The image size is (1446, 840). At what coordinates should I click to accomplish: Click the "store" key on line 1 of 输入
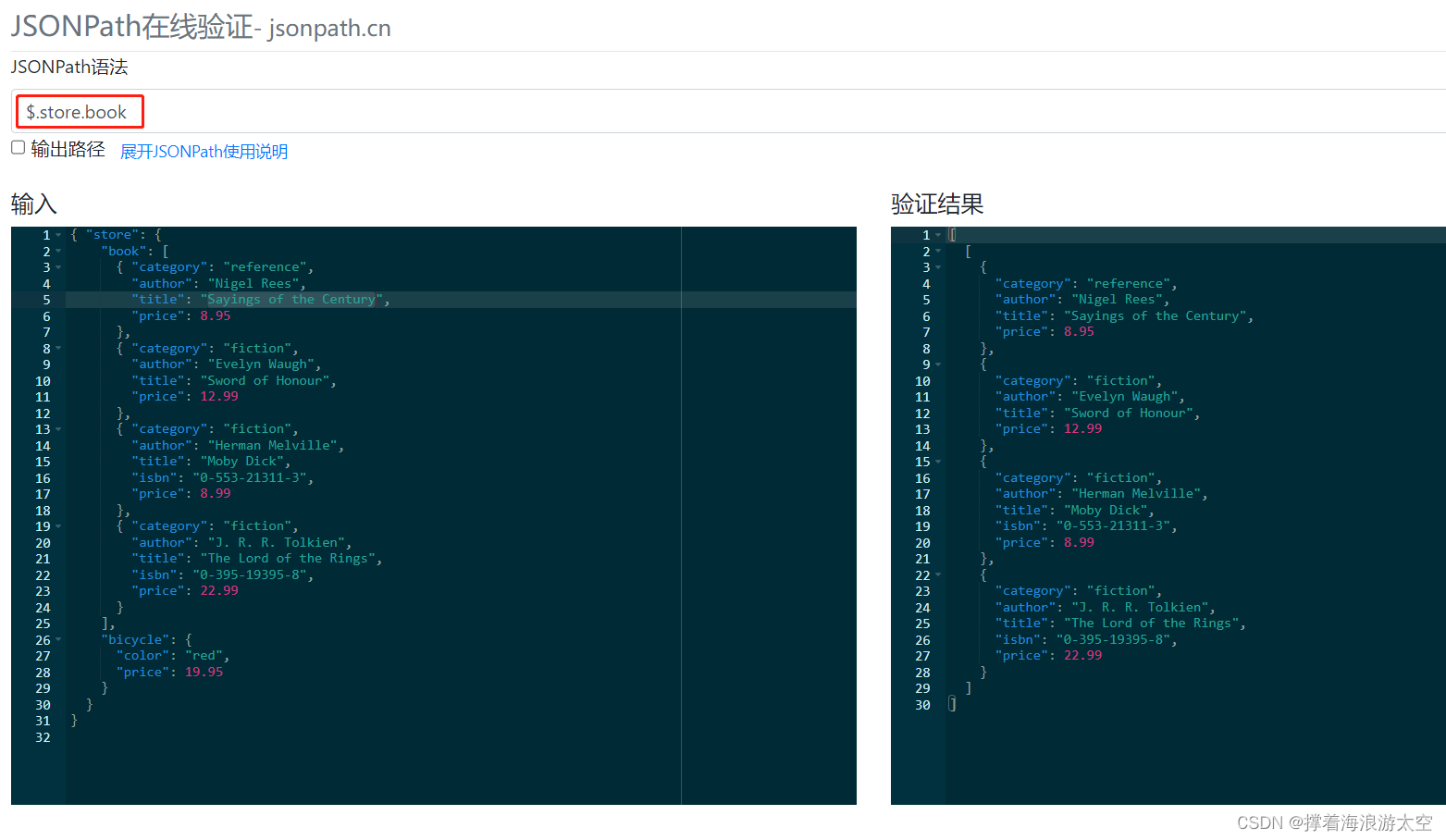[112, 235]
